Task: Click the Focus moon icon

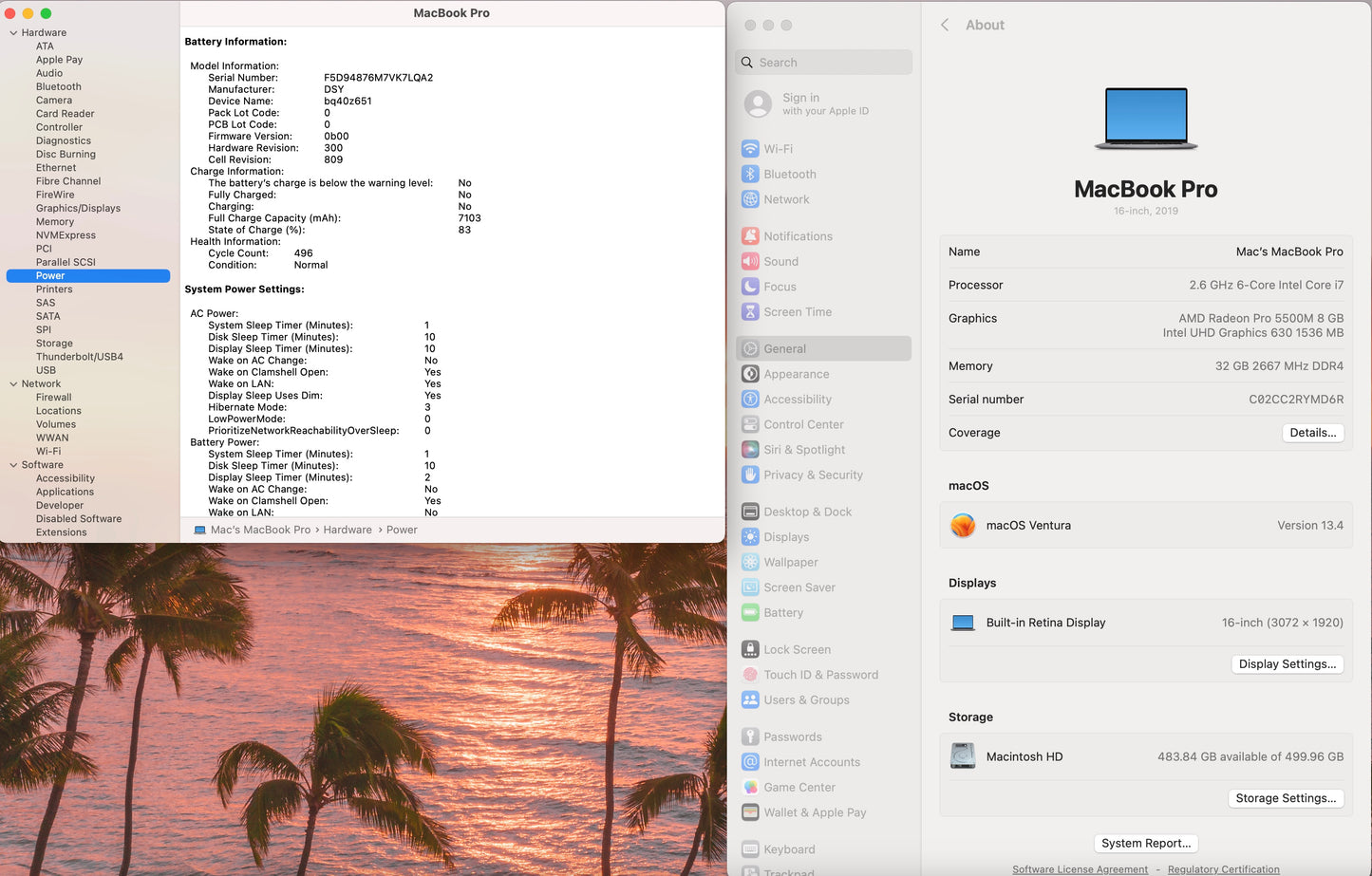Action: point(750,287)
